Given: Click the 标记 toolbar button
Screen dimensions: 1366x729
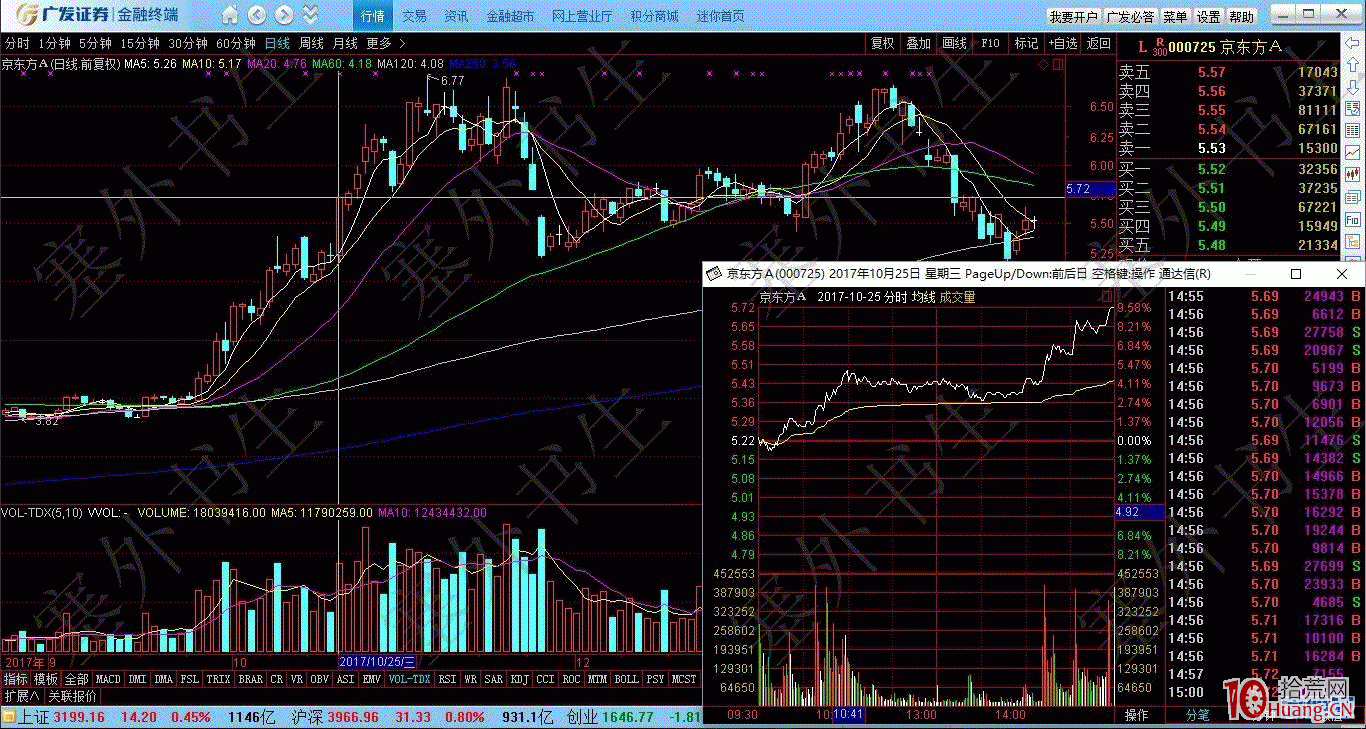Looking at the screenshot, I should (x=1026, y=43).
